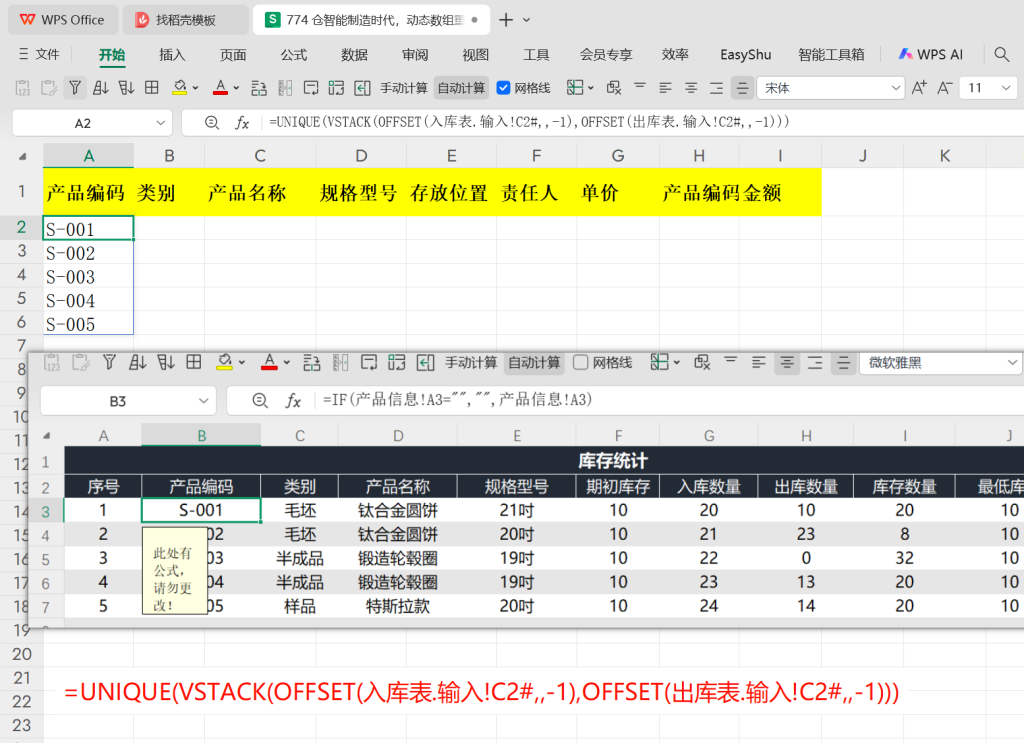Screen dimensions: 1024x743
Task: Expand the B3 name box dropdown in lower window
Action: coord(204,401)
